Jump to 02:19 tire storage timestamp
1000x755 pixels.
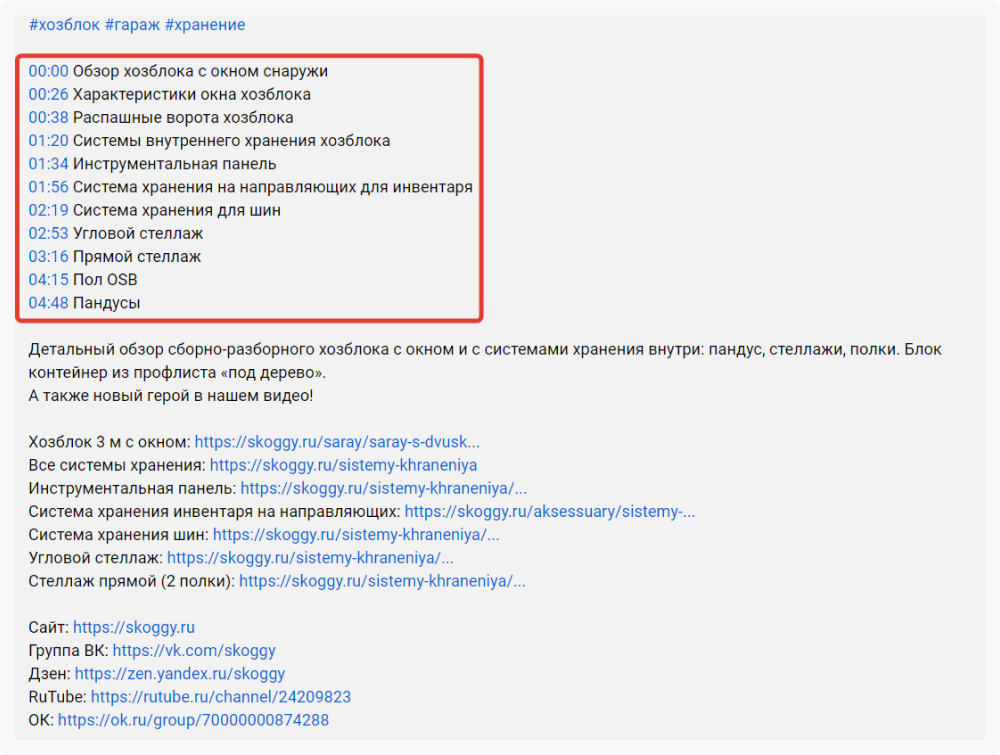48,210
